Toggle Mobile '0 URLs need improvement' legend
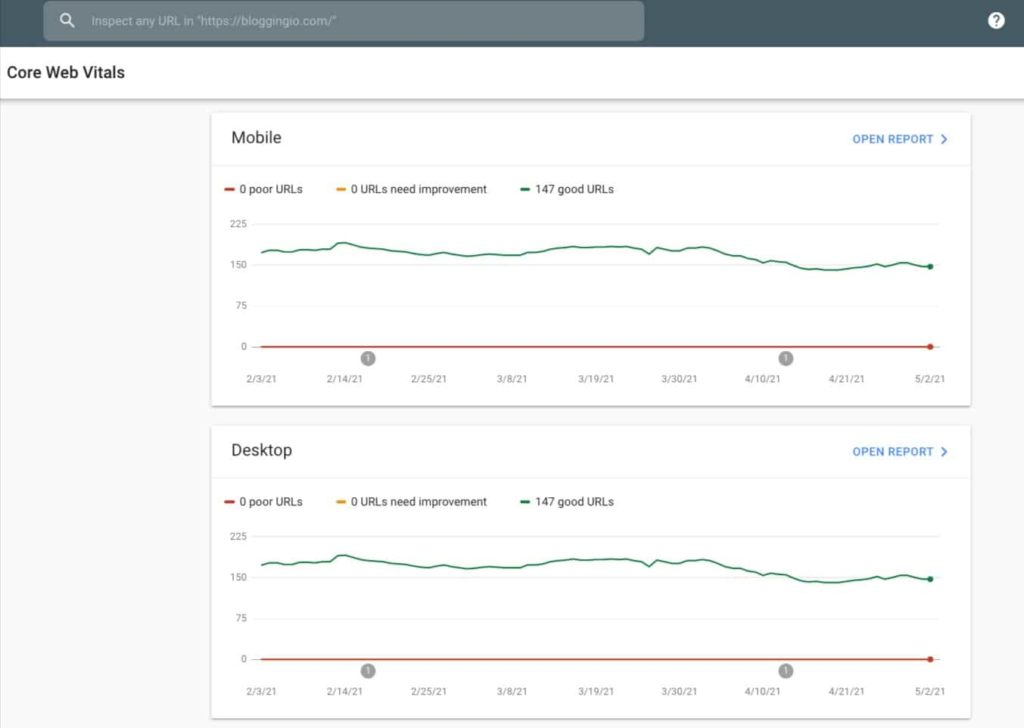This screenshot has width=1024, height=728. [411, 189]
